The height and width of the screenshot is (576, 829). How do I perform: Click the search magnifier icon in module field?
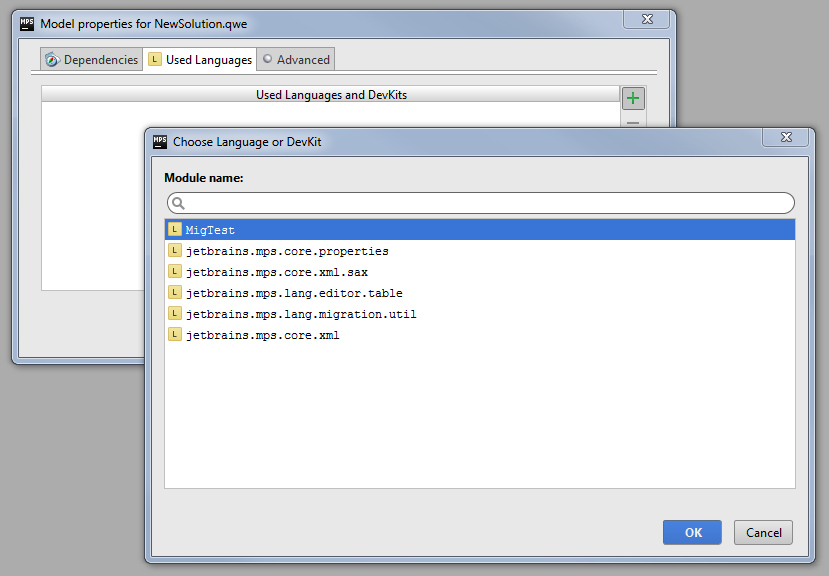(178, 203)
